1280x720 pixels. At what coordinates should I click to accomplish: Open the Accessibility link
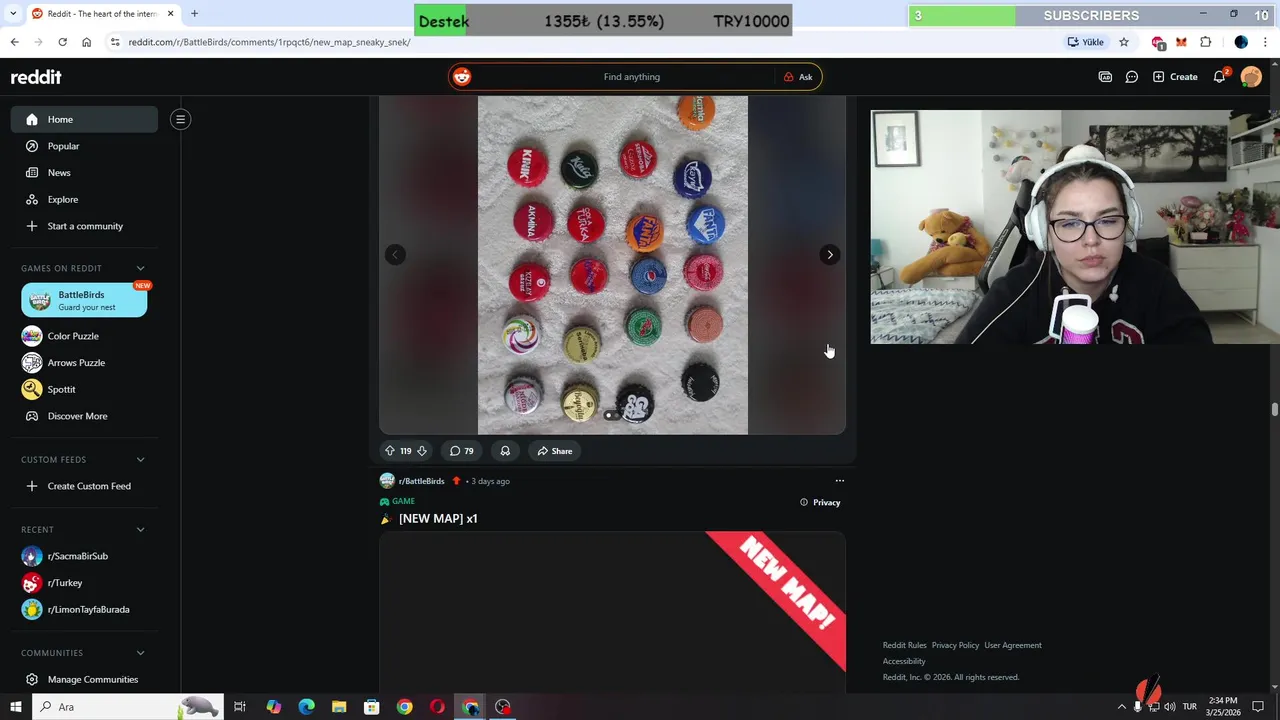pyautogui.click(x=904, y=661)
